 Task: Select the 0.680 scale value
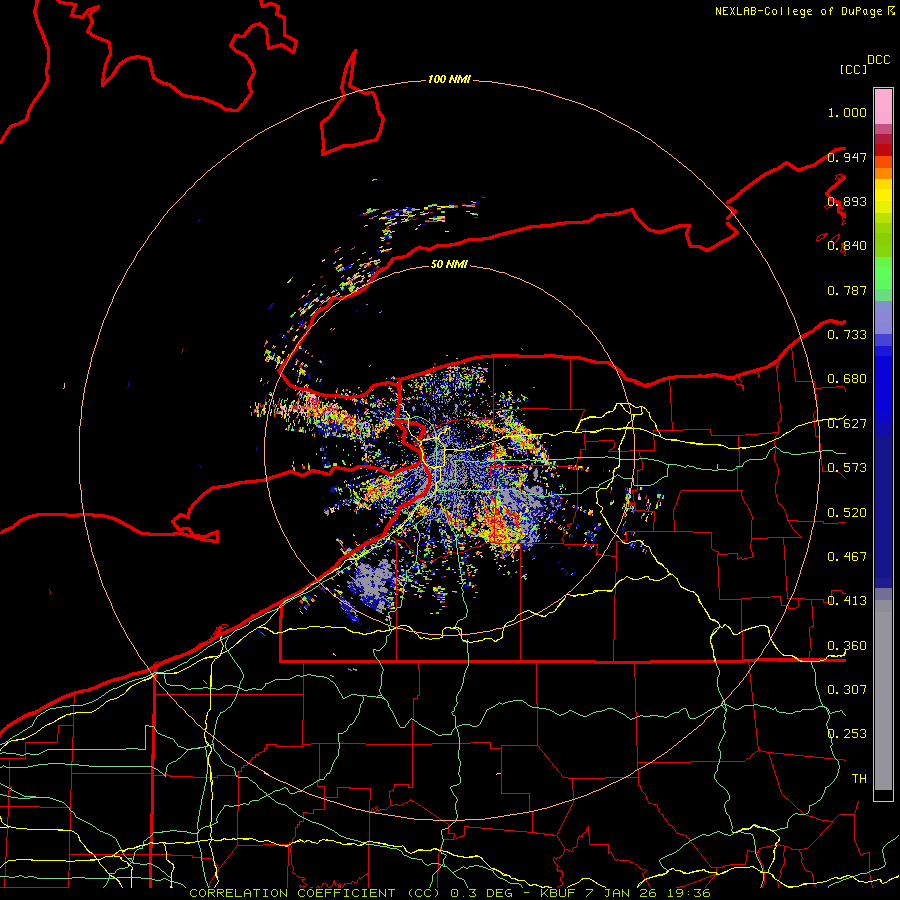pos(847,379)
